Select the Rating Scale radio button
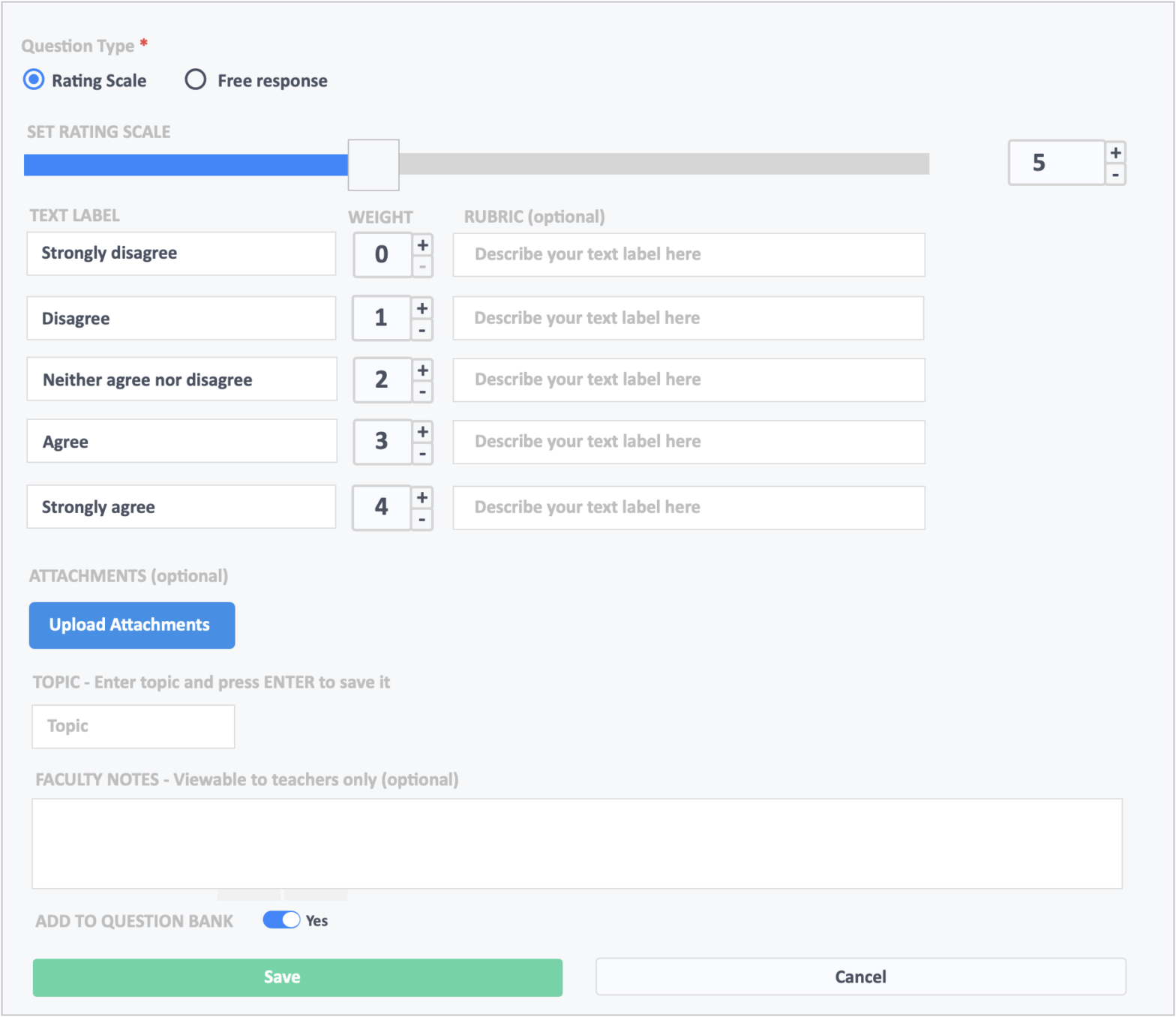The width and height of the screenshot is (1176, 1017). [34, 79]
